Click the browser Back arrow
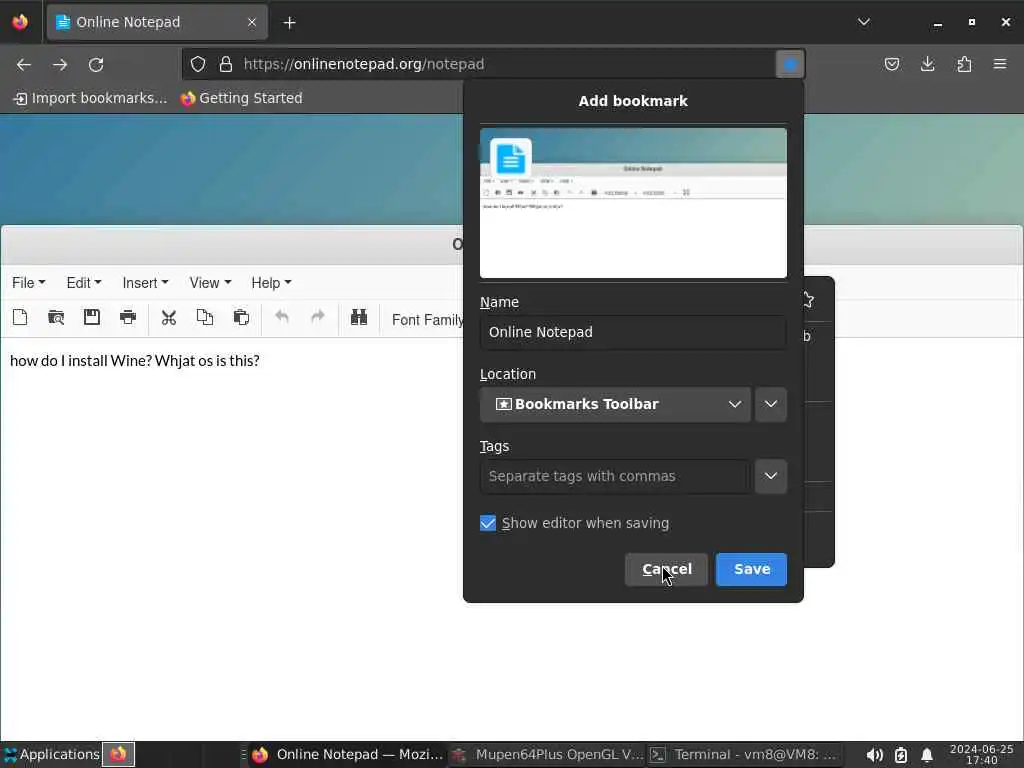The height and width of the screenshot is (768, 1024). [24, 65]
